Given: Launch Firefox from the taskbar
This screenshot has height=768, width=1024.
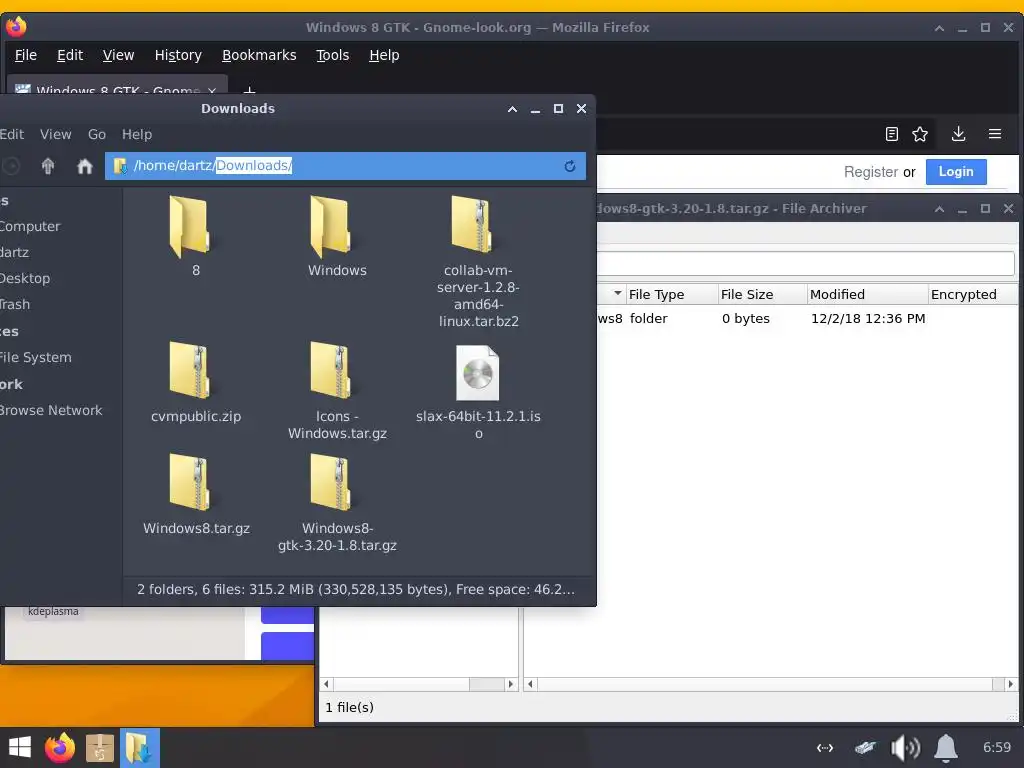Looking at the screenshot, I should [x=59, y=748].
